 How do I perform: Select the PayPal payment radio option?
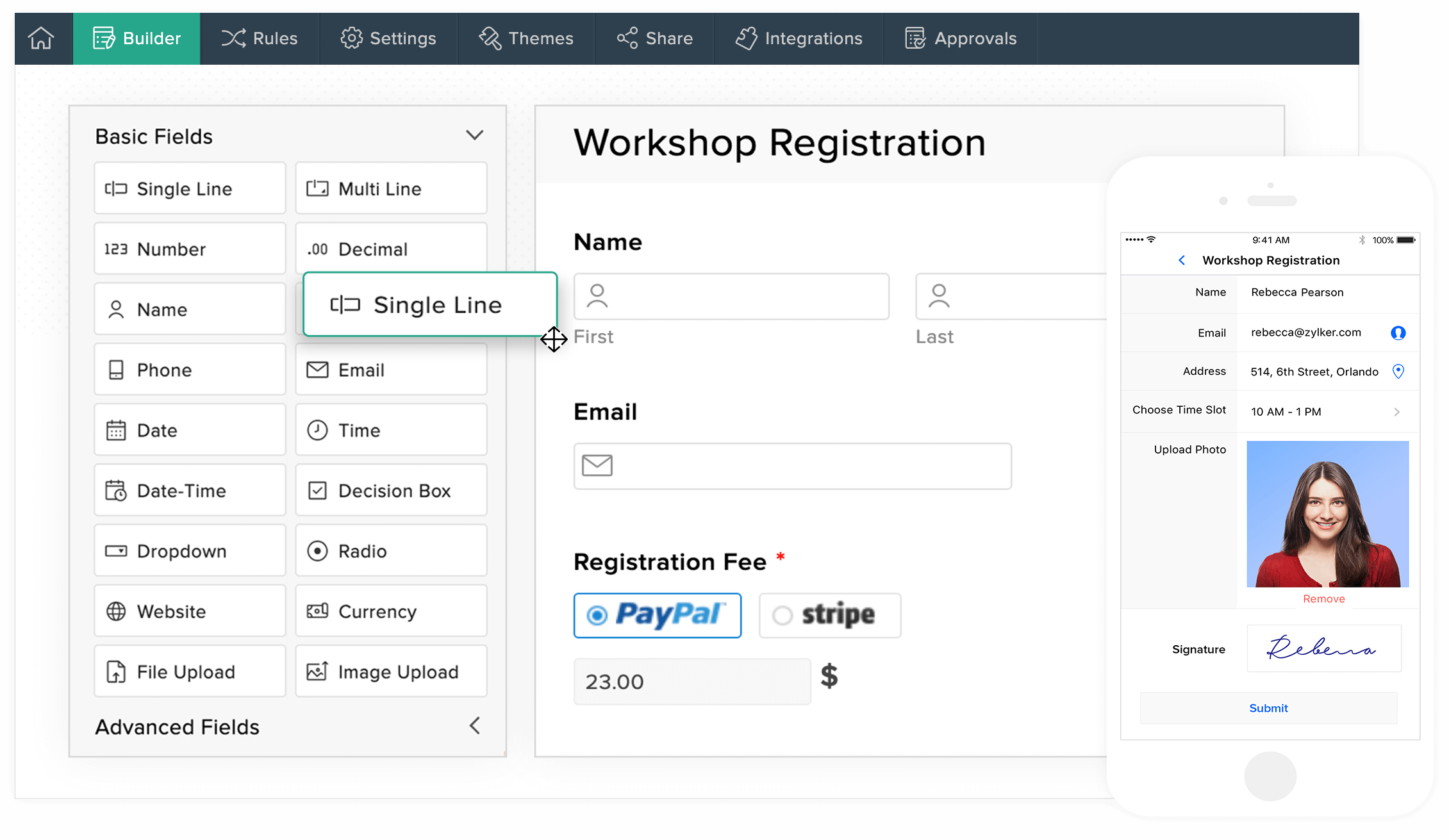click(597, 615)
